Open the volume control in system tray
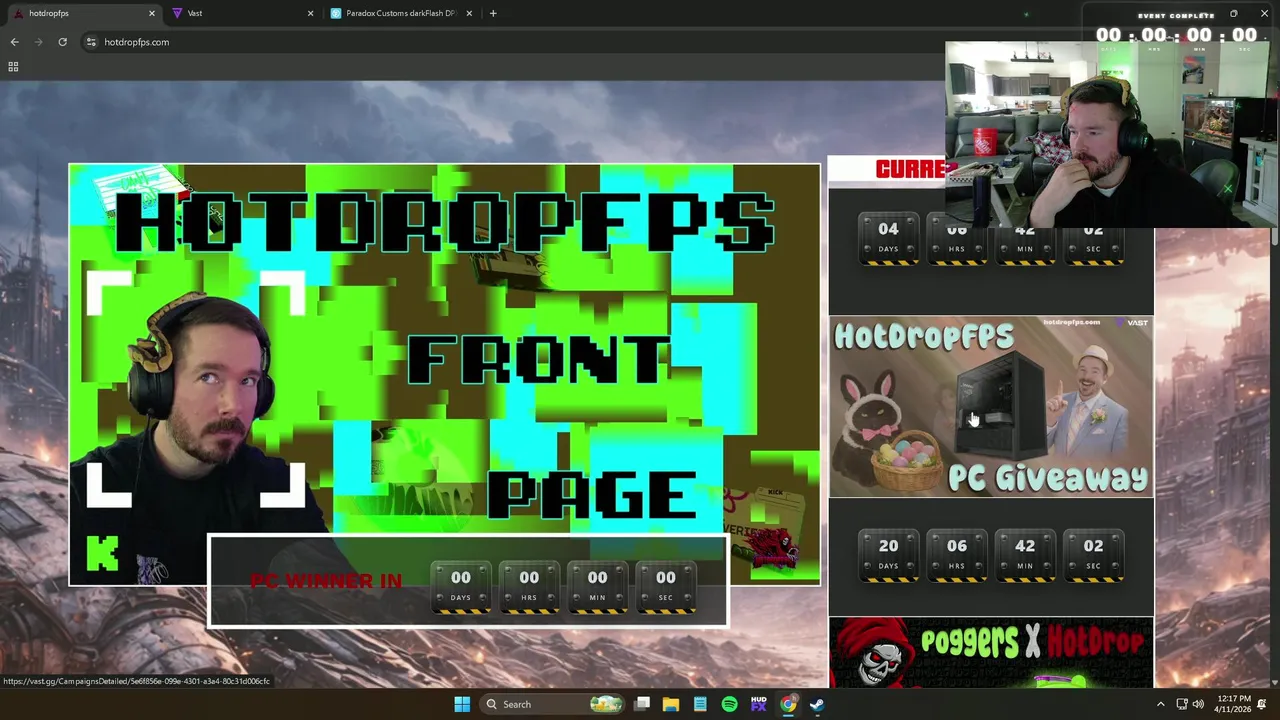1280x720 pixels. coord(1198,704)
